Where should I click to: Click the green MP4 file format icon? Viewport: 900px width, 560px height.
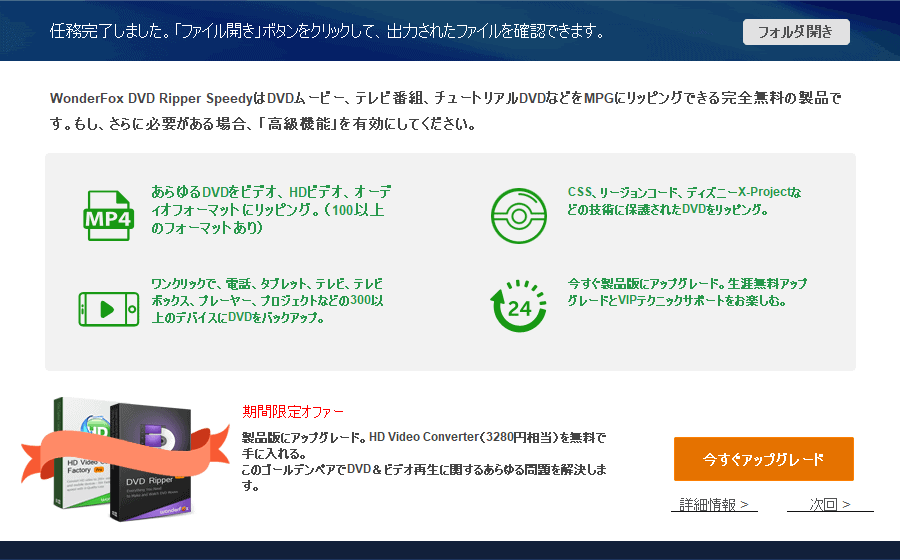(108, 215)
